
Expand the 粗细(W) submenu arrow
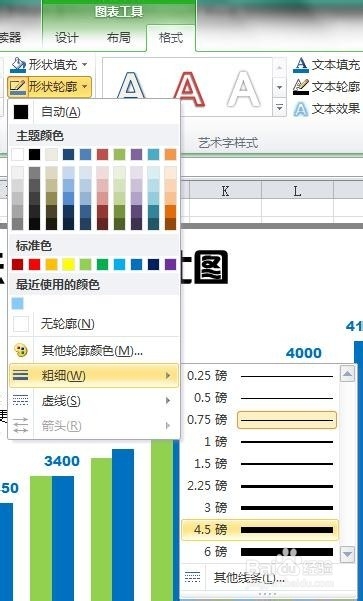(168, 375)
